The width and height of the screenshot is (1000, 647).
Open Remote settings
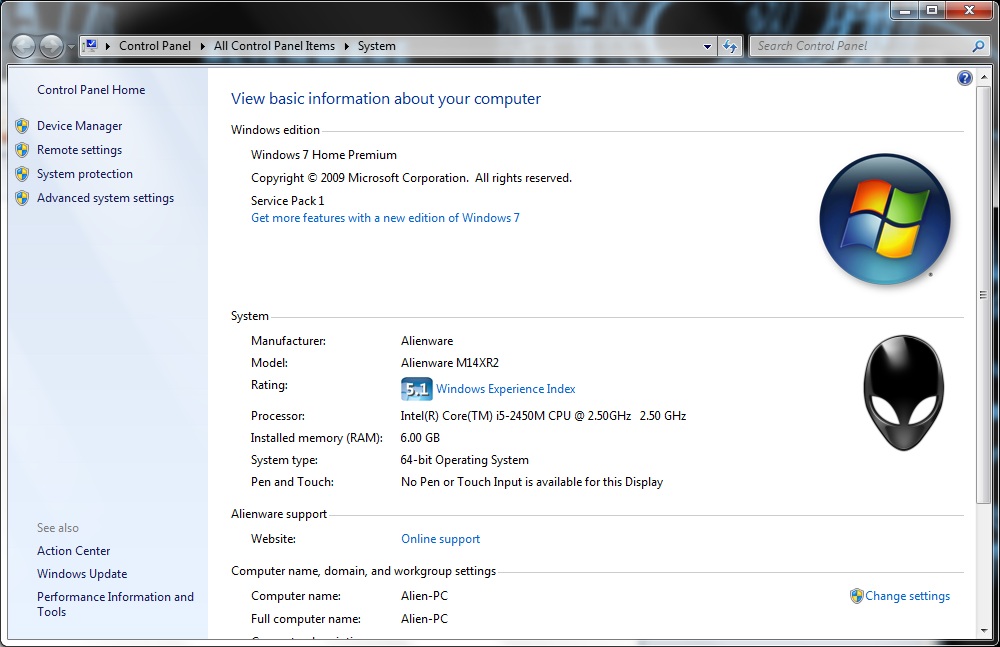80,150
